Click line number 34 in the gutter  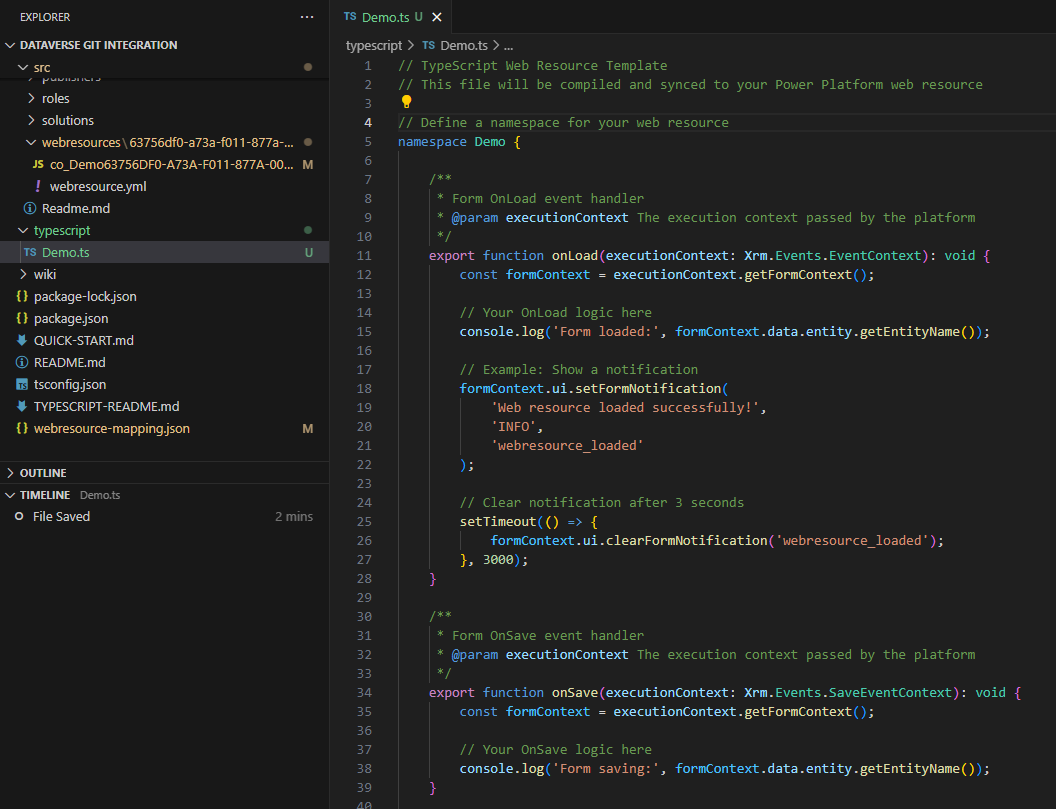click(364, 692)
